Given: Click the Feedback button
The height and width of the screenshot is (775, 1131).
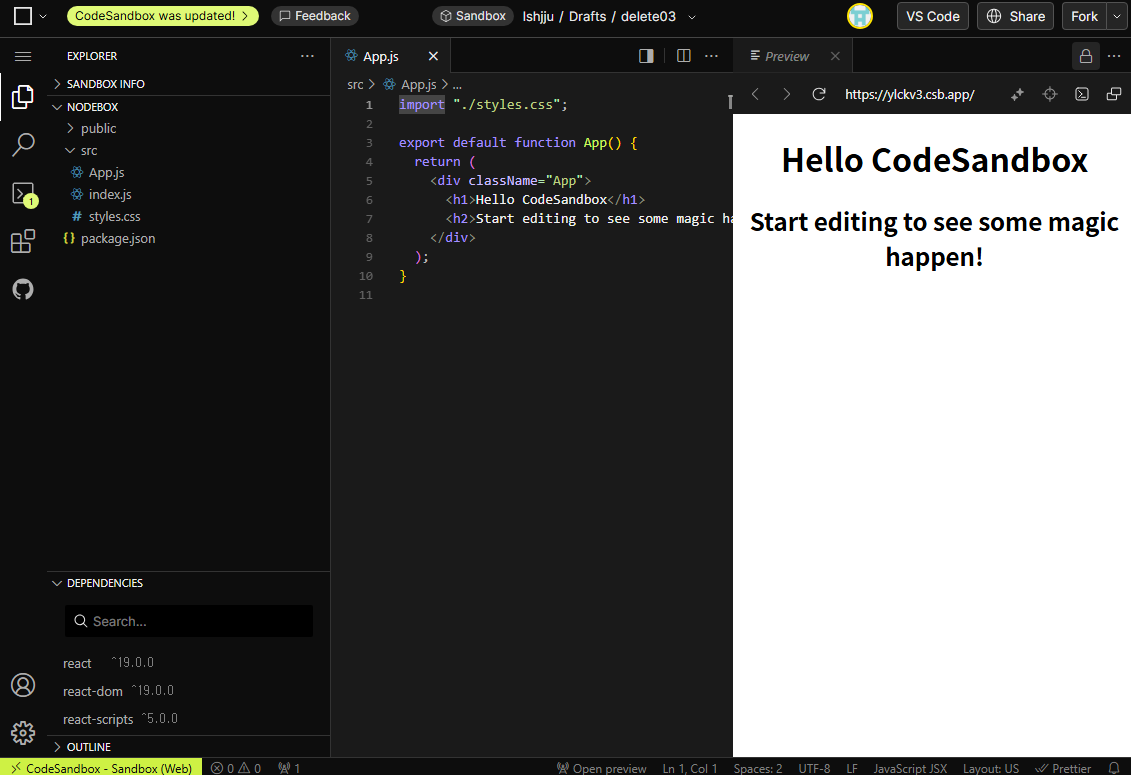Looking at the screenshot, I should click(314, 16).
